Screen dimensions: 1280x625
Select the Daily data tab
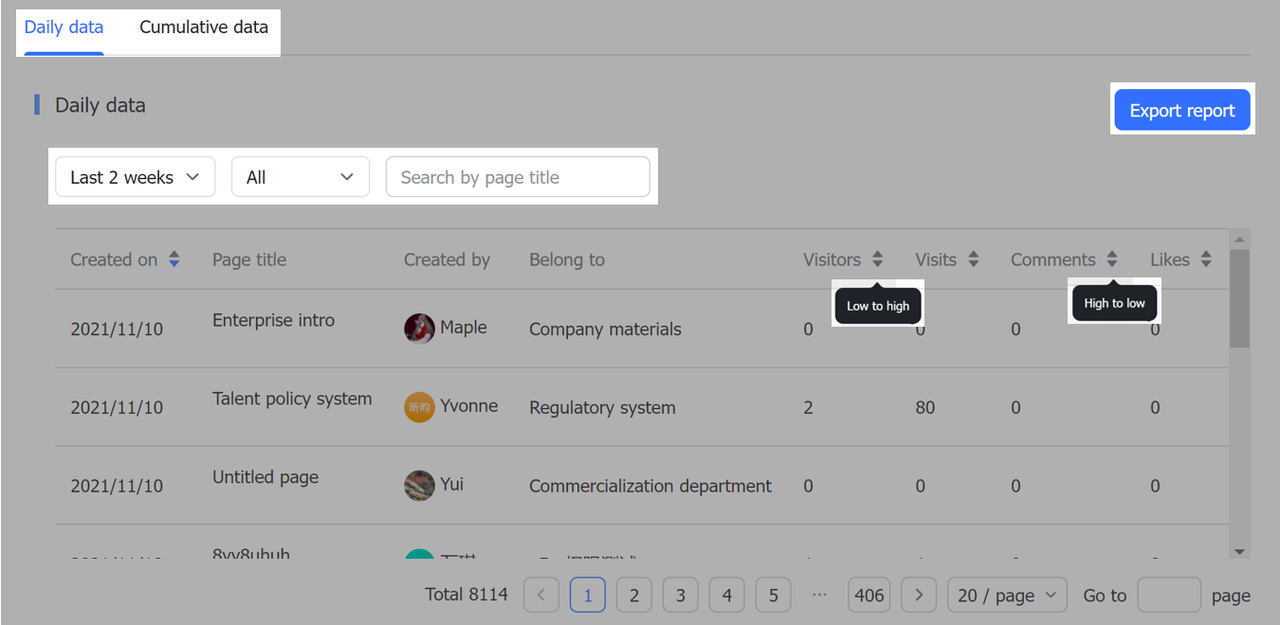point(64,27)
